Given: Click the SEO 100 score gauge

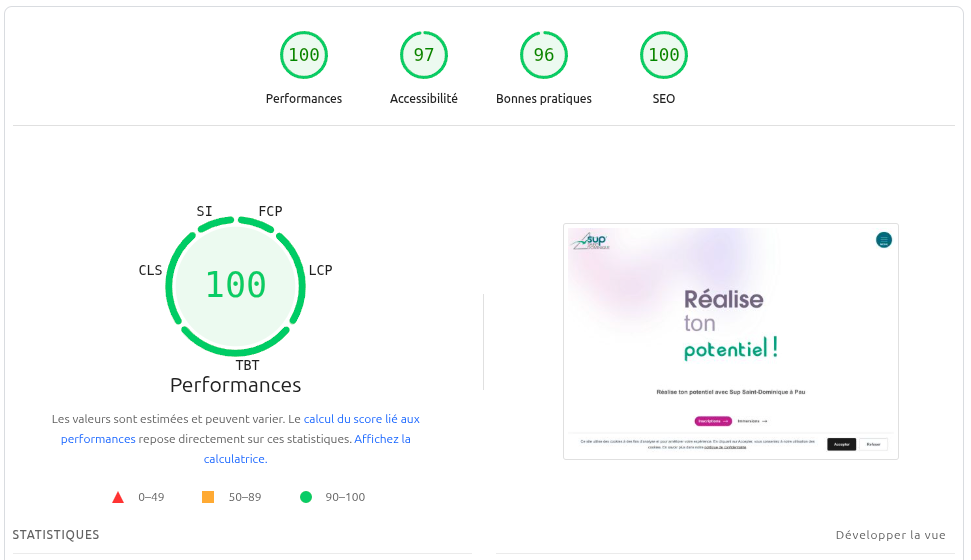Looking at the screenshot, I should click(x=663, y=55).
